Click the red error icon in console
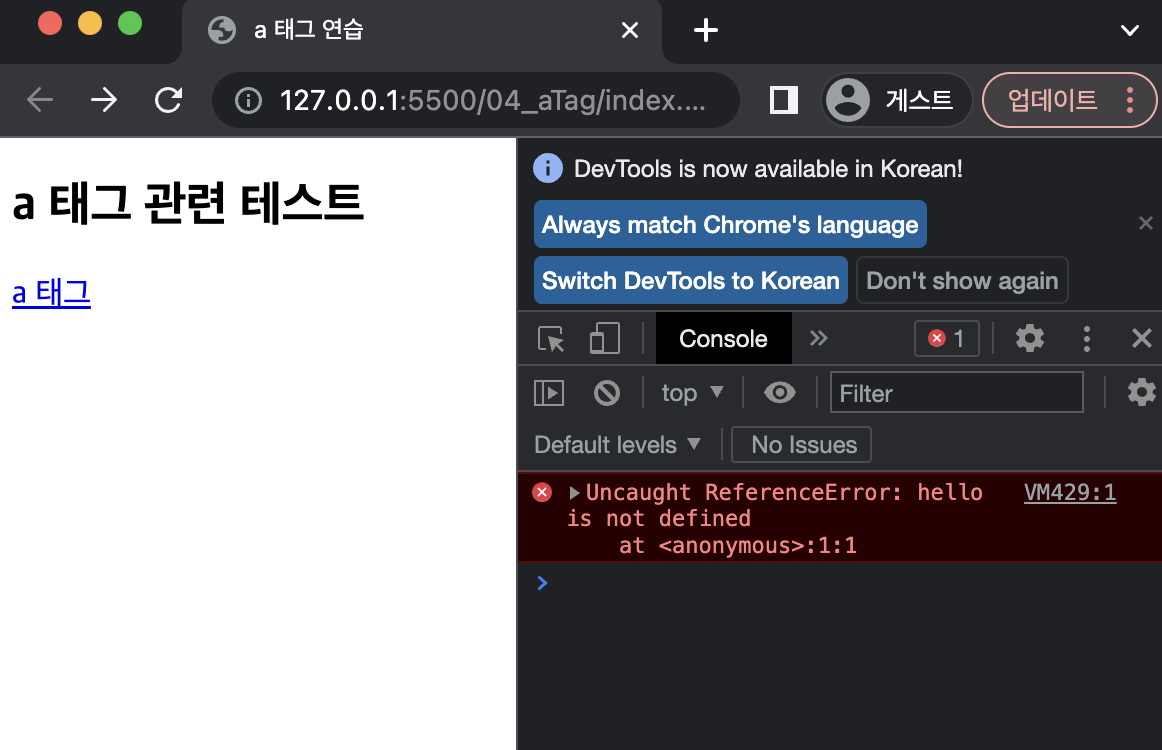Image resolution: width=1162 pixels, height=750 pixels. 542,493
